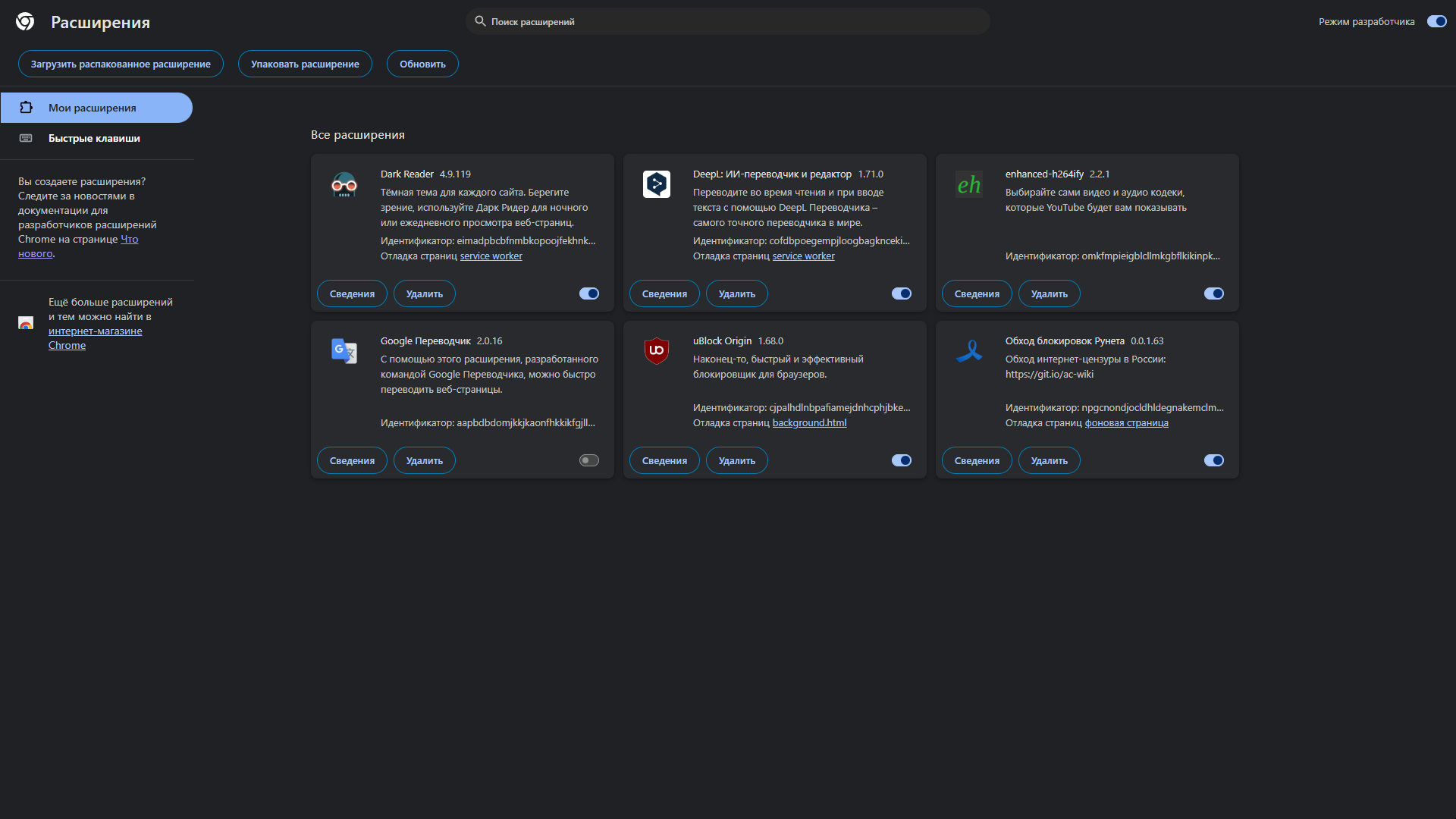Click the Обновить button

[x=422, y=64]
